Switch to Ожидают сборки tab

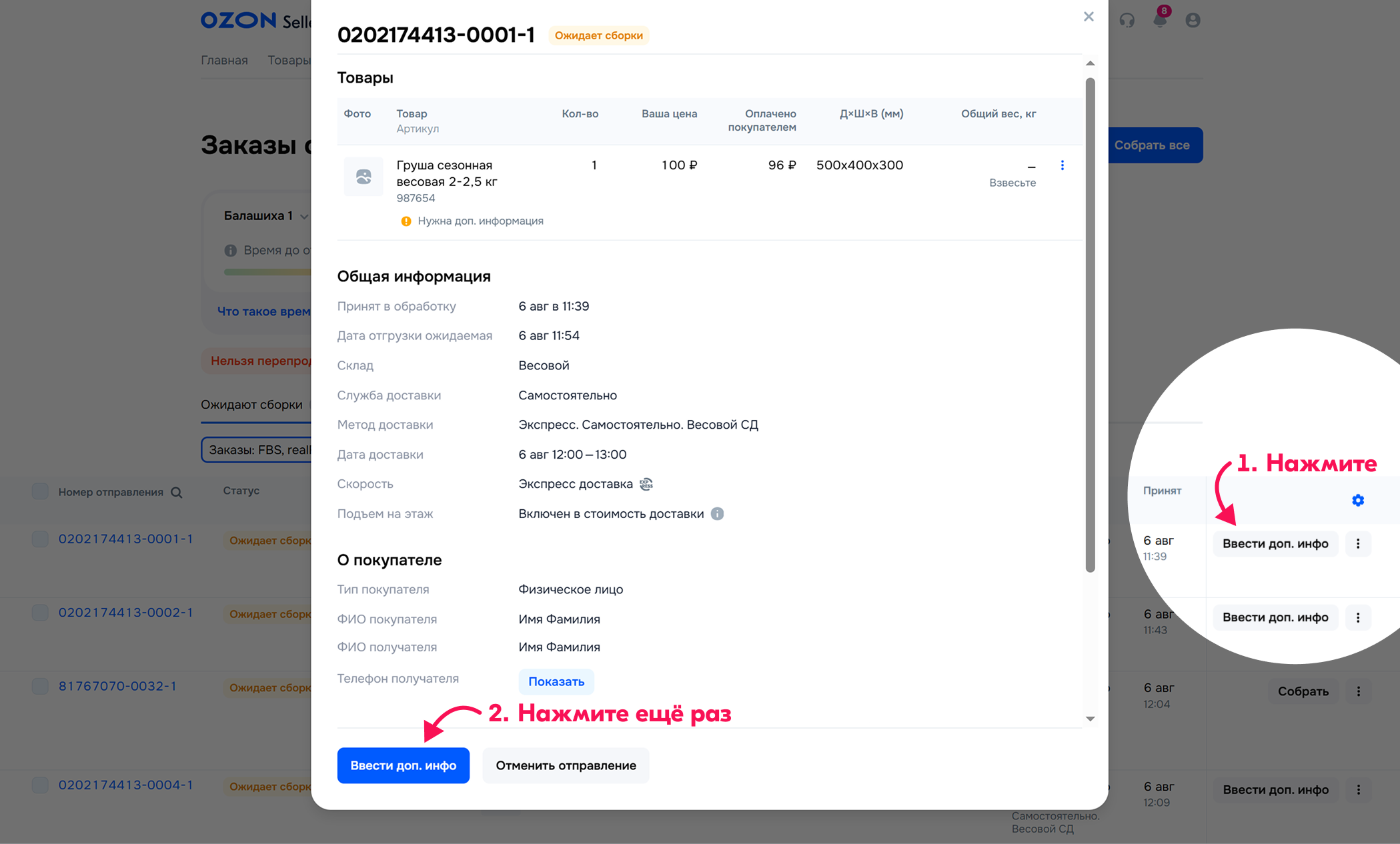[251, 405]
